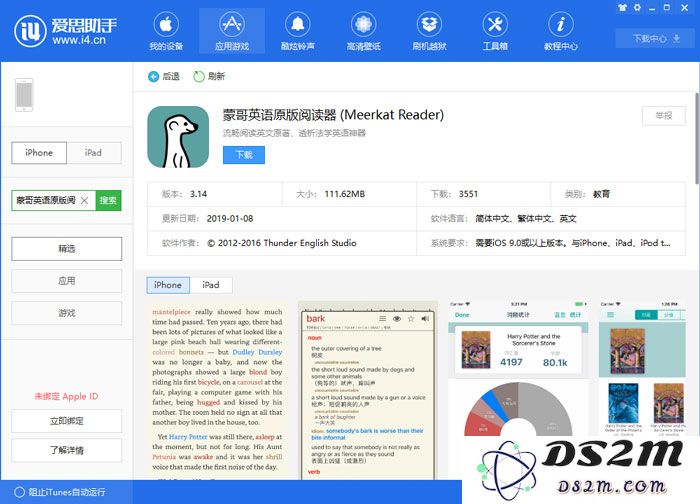700x504 pixels.
Task: Select iPhone screenshots tab
Action: [168, 285]
